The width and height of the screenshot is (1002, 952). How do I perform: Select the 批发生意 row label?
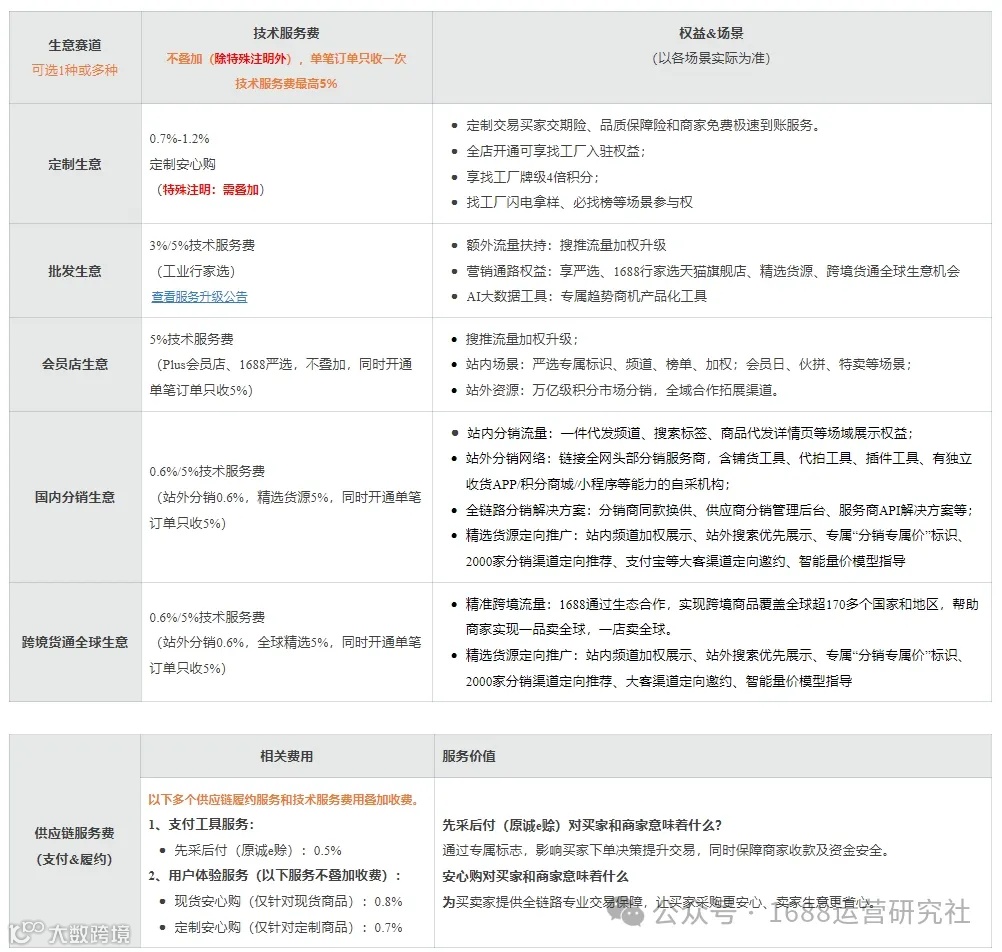(75, 271)
